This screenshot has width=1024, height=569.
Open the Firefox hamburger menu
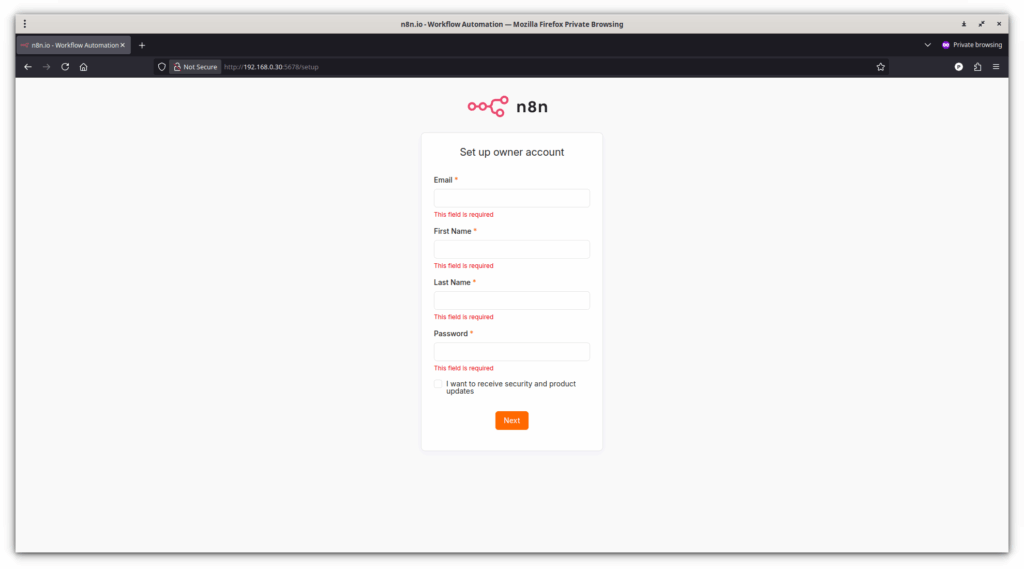click(996, 67)
